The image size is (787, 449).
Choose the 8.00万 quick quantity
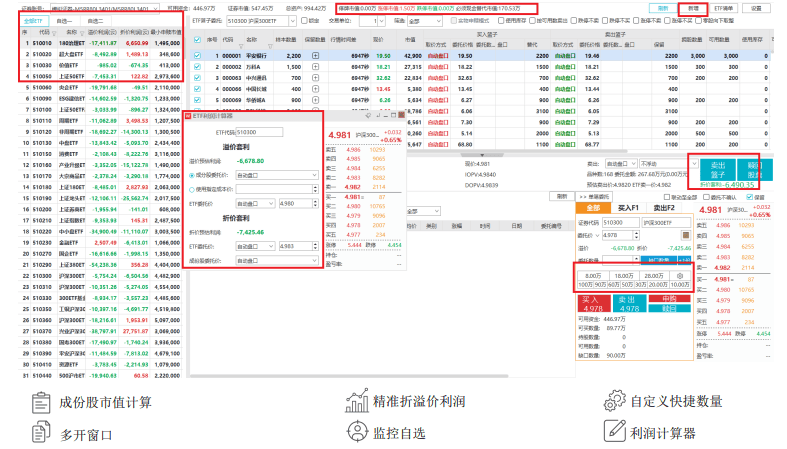point(593,276)
